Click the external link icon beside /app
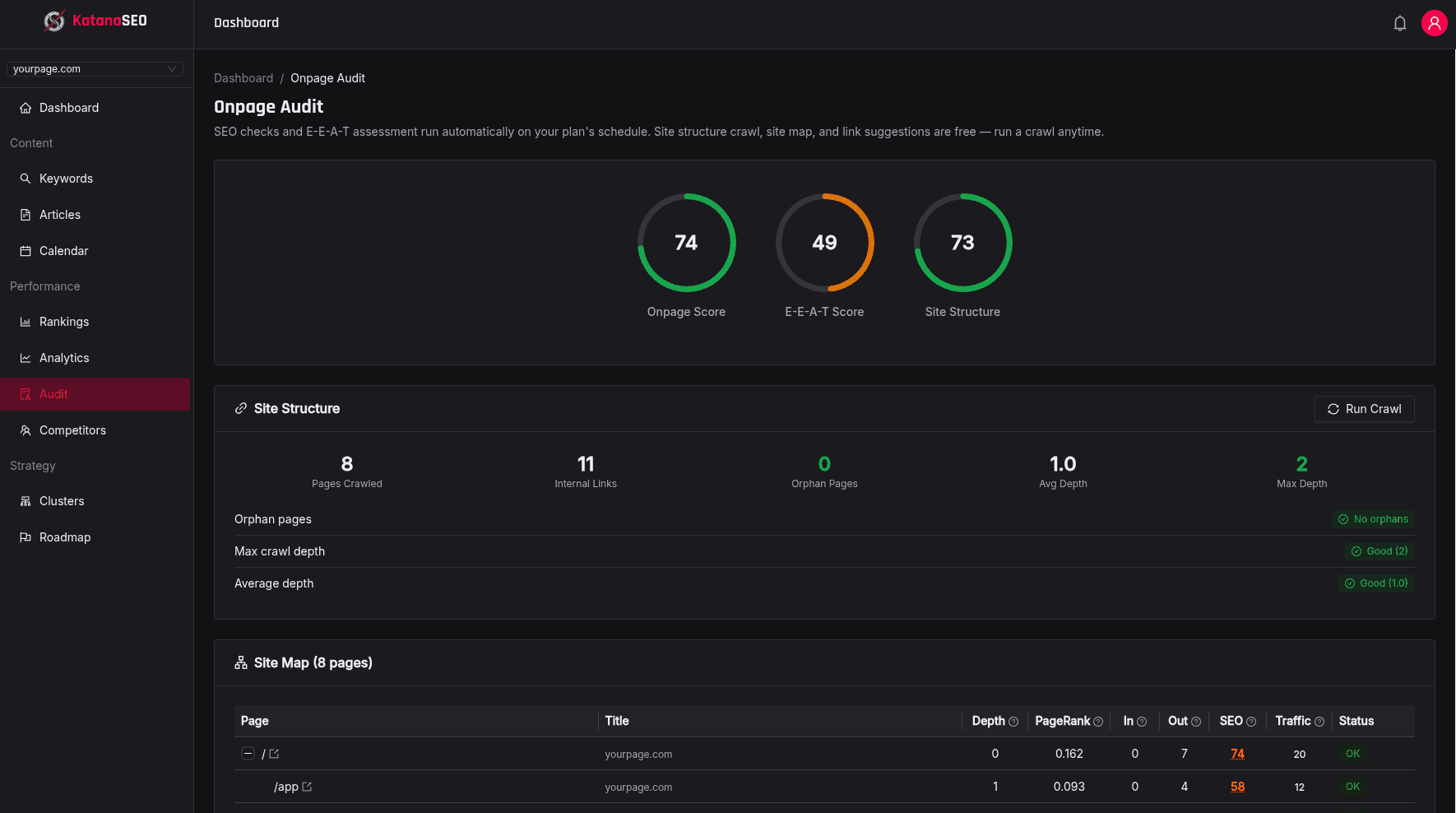1456x813 pixels. (307, 787)
